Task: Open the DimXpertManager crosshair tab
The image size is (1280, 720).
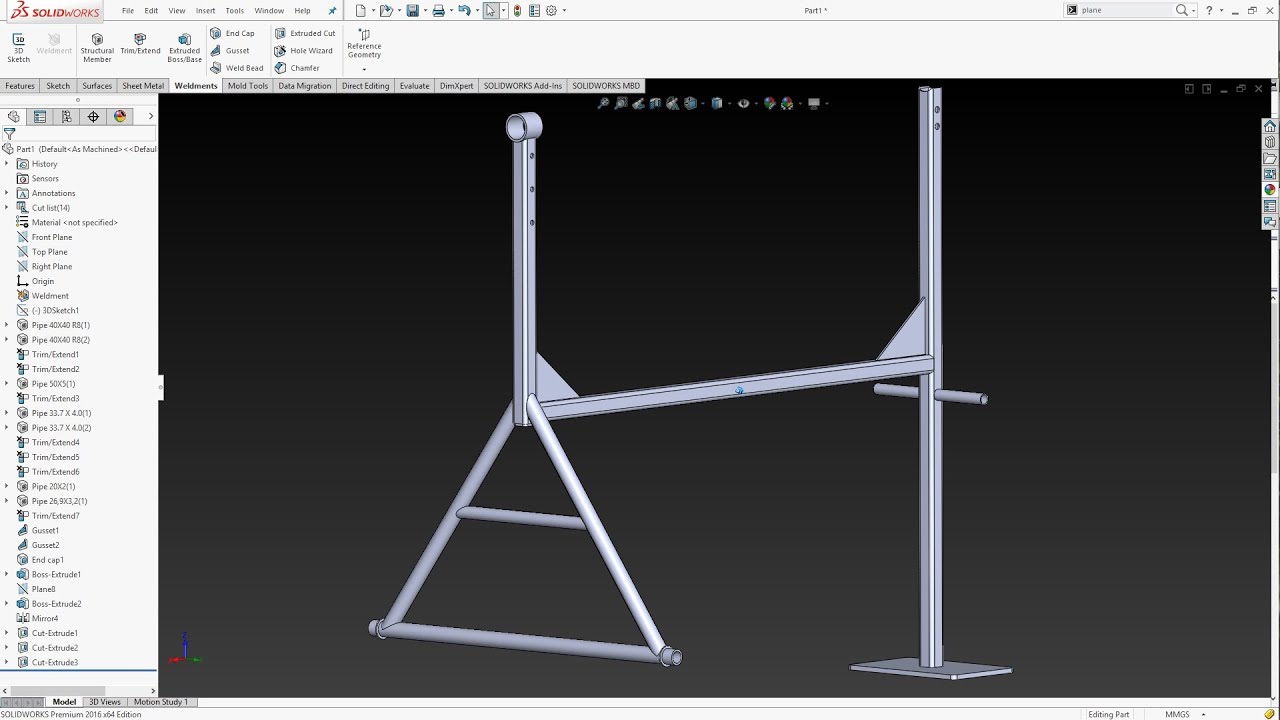Action: coord(94,117)
